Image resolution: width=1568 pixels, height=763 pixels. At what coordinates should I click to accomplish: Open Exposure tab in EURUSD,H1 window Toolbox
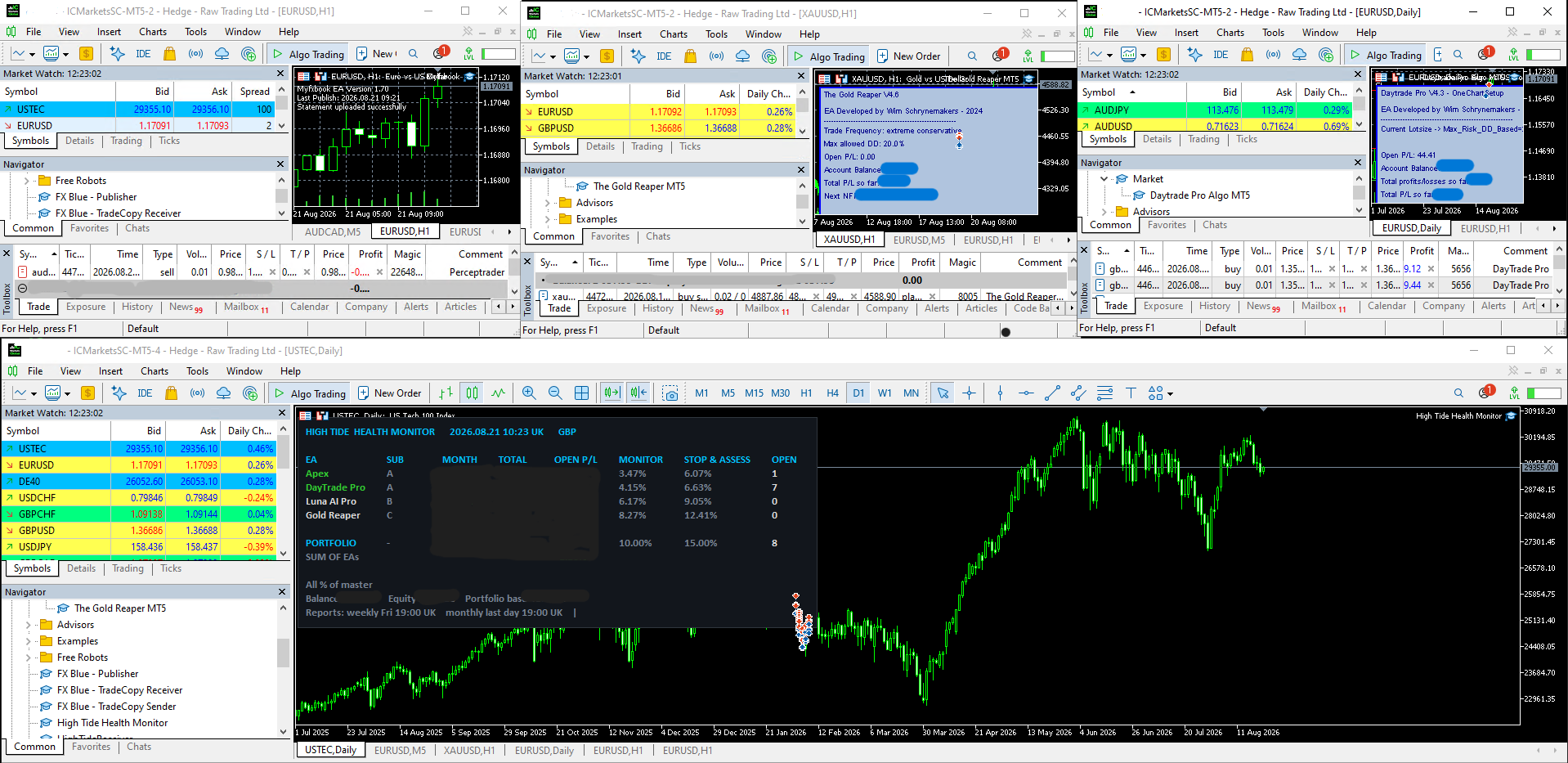tap(86, 307)
